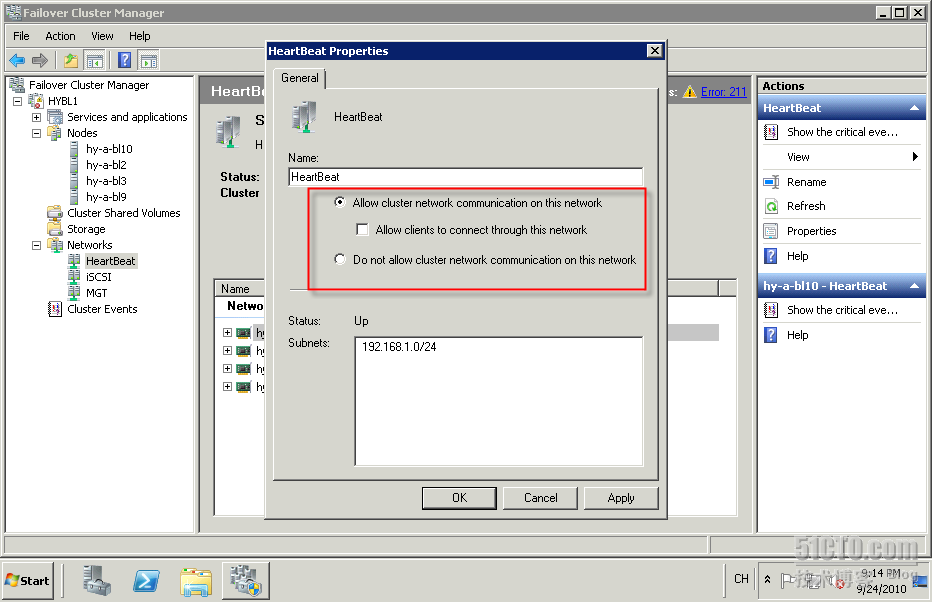Open the Start menu

pyautogui.click(x=28, y=581)
